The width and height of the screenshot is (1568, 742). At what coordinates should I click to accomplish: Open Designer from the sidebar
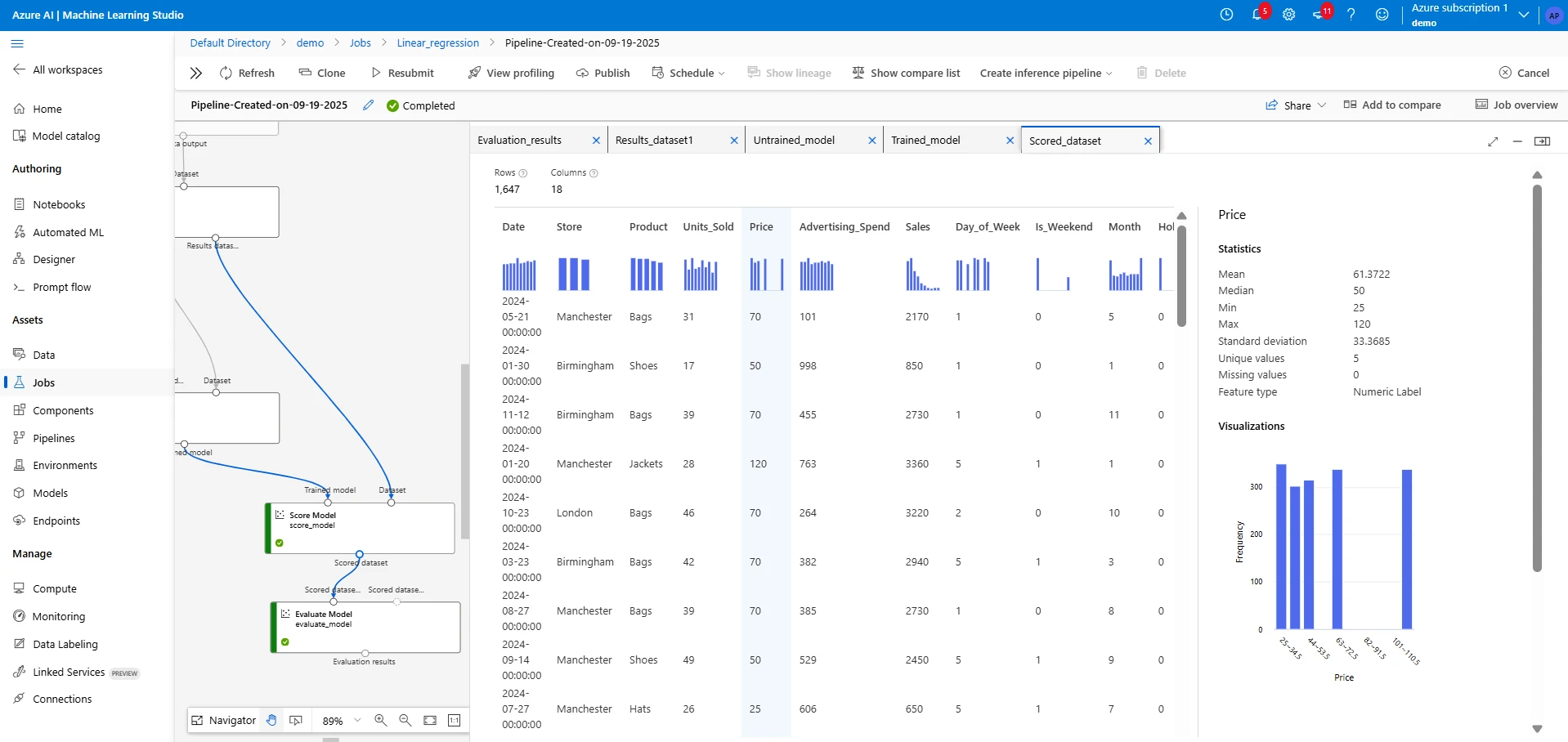pos(55,259)
